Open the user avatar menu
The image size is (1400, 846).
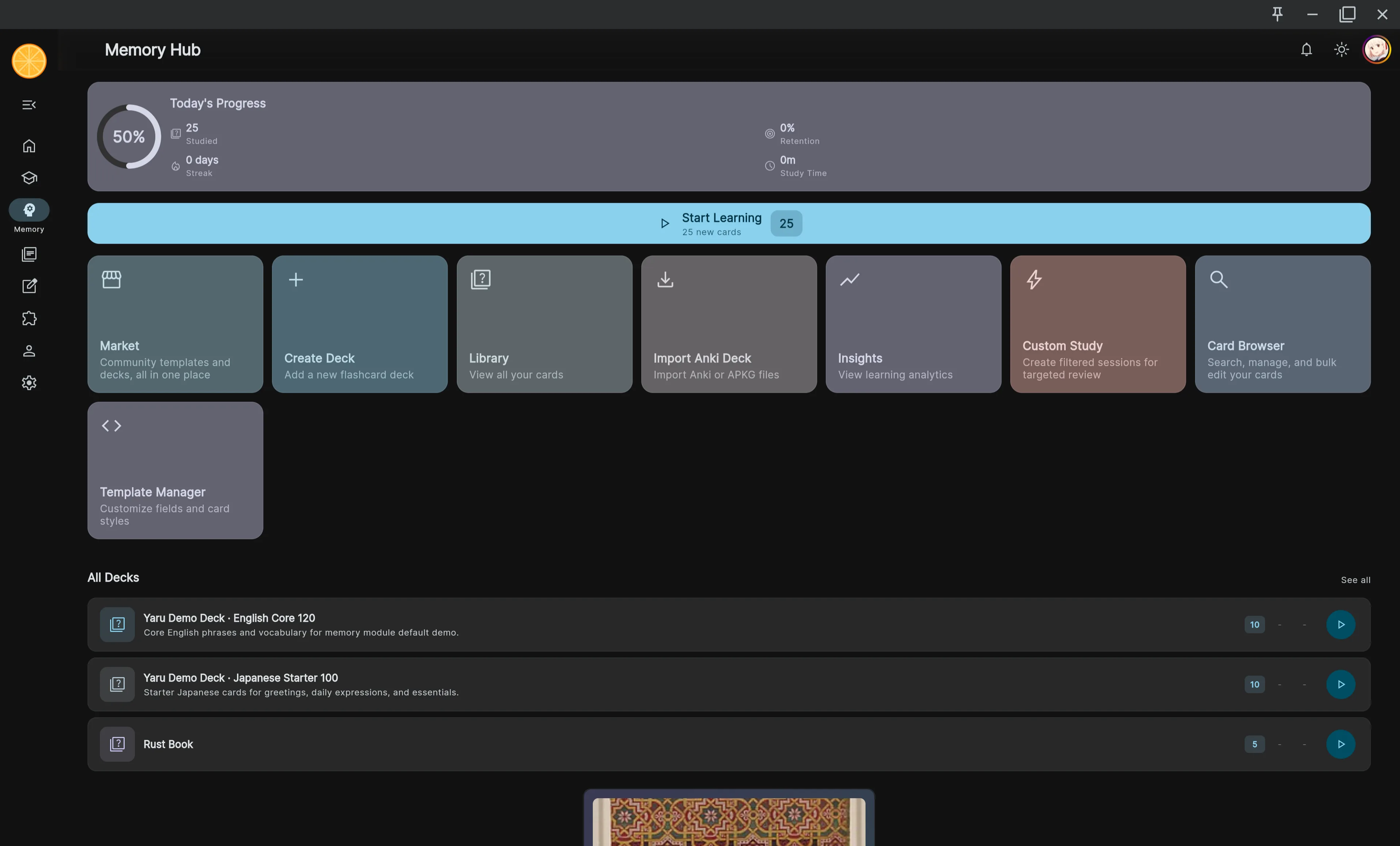click(x=1376, y=50)
